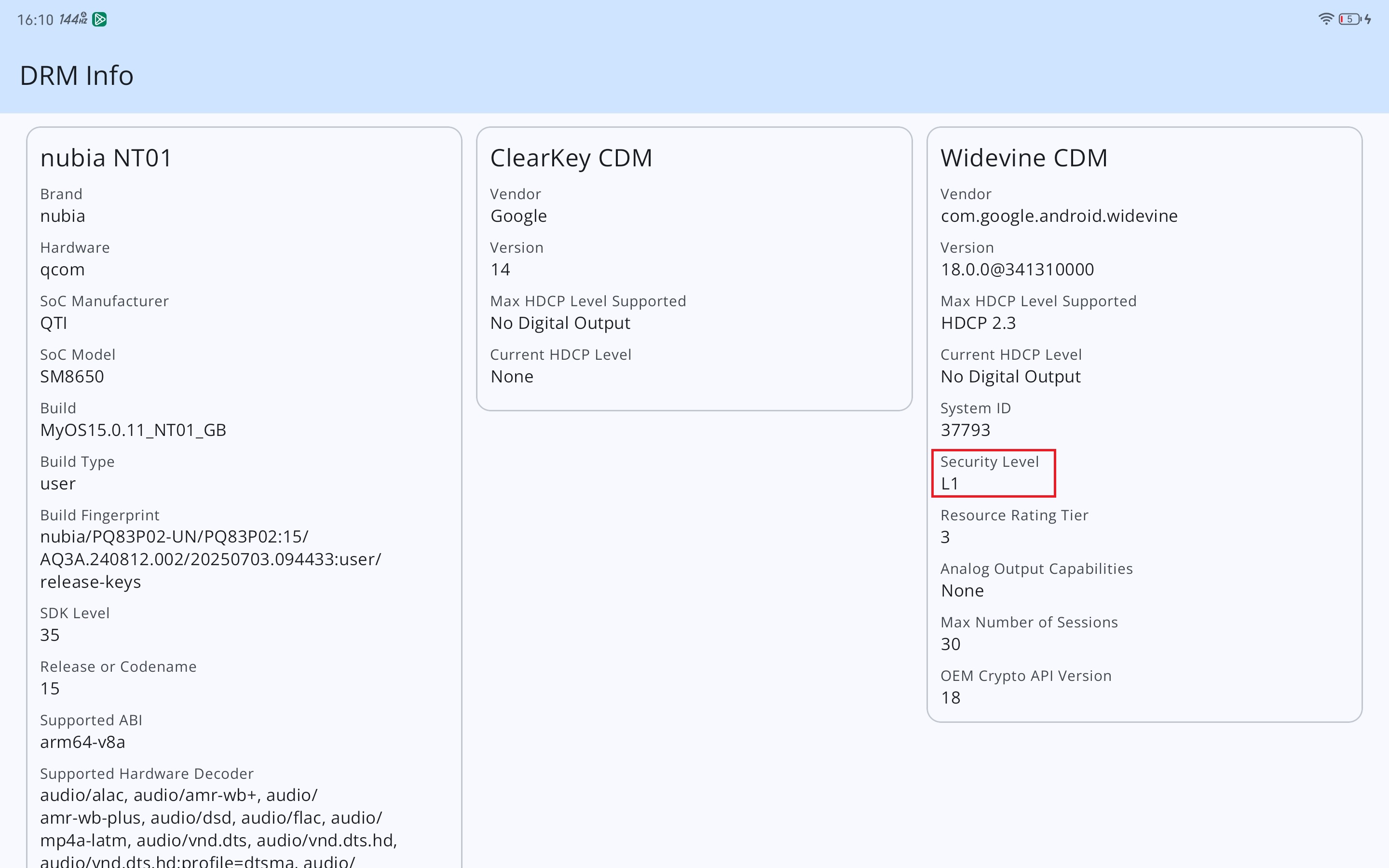The height and width of the screenshot is (868, 1389).
Task: Tap the ClearKey Vendor Google value
Action: (x=517, y=216)
